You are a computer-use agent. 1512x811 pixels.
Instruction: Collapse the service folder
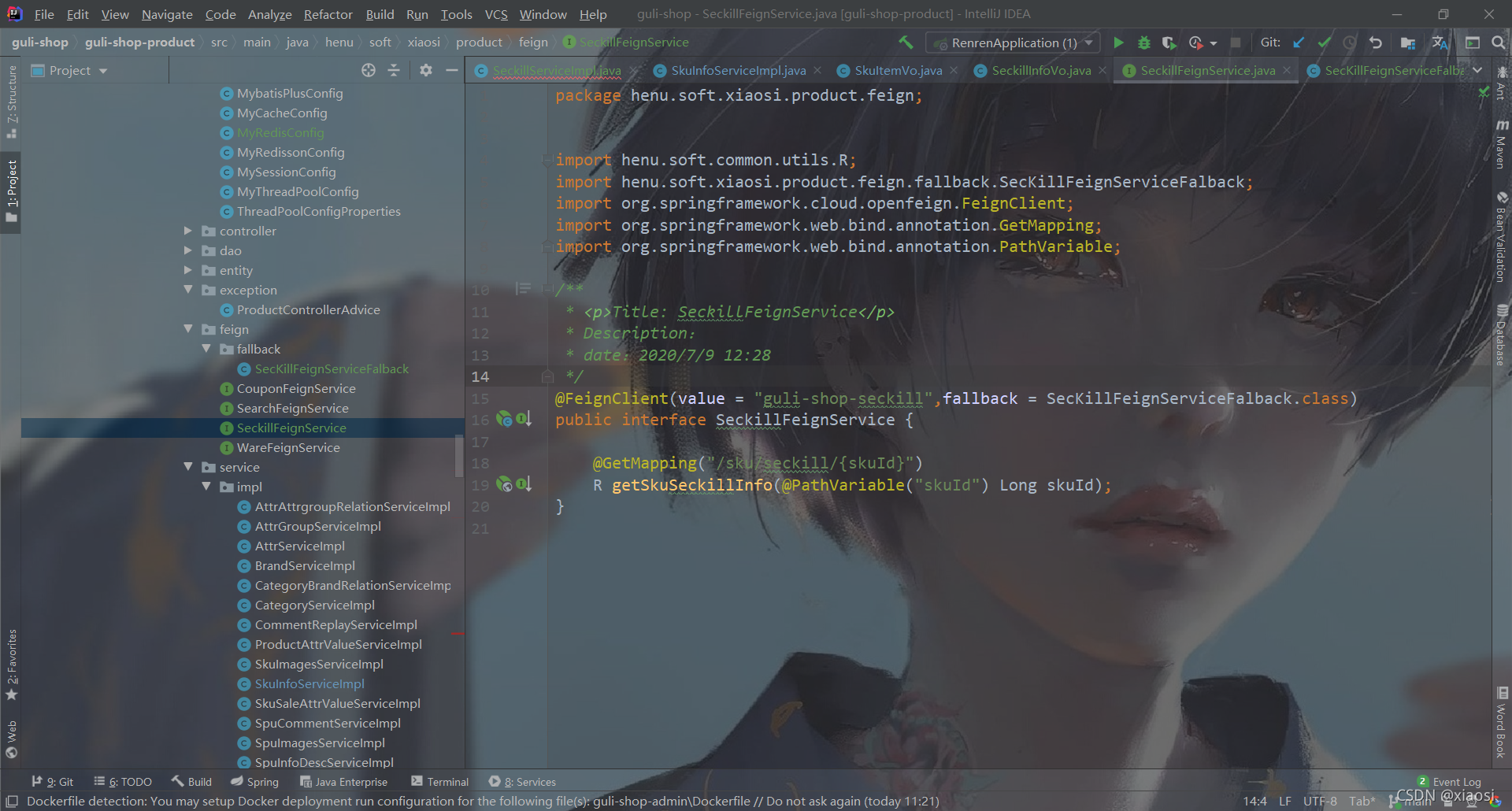[188, 467]
